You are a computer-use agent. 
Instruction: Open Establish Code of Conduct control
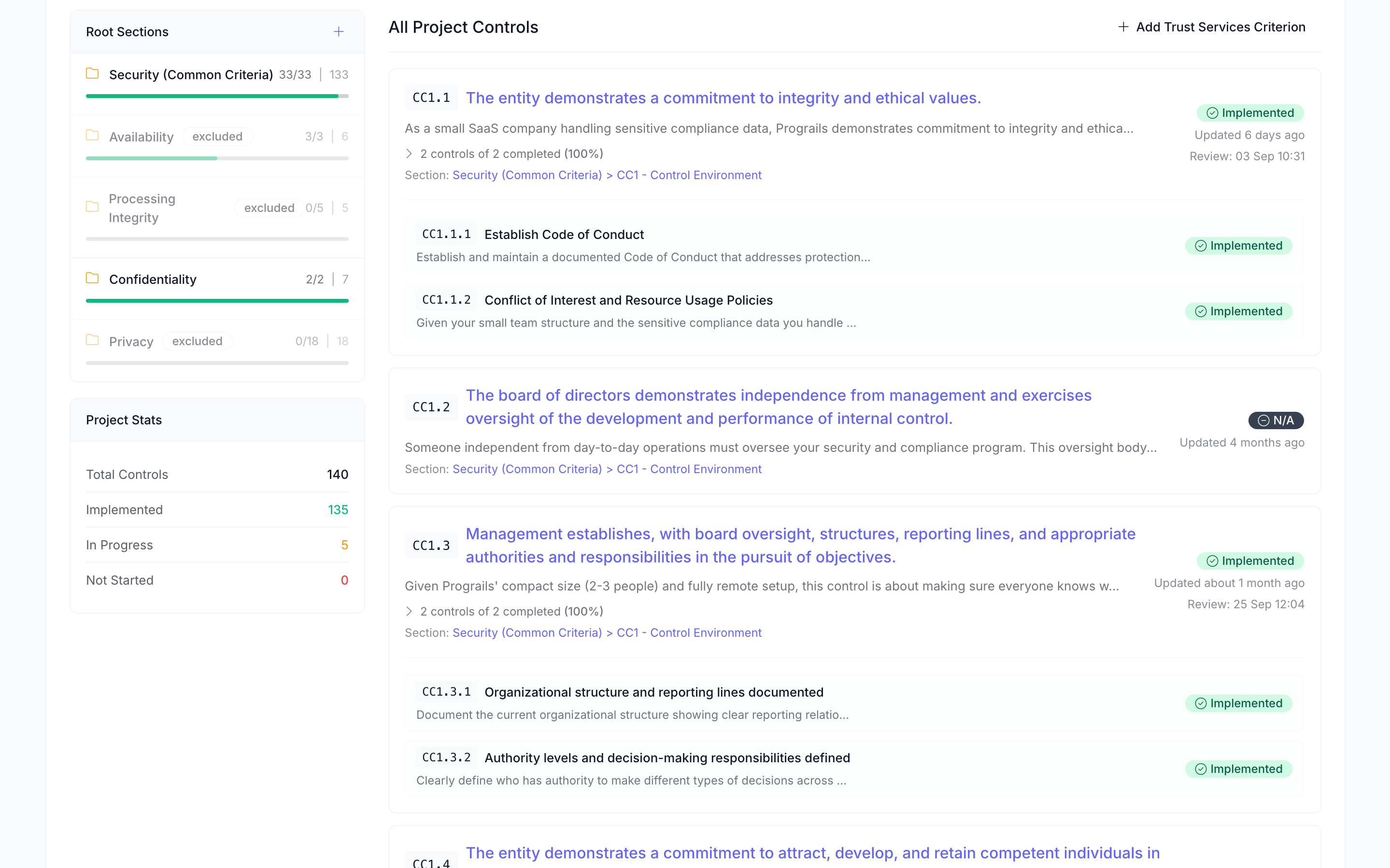(x=564, y=234)
